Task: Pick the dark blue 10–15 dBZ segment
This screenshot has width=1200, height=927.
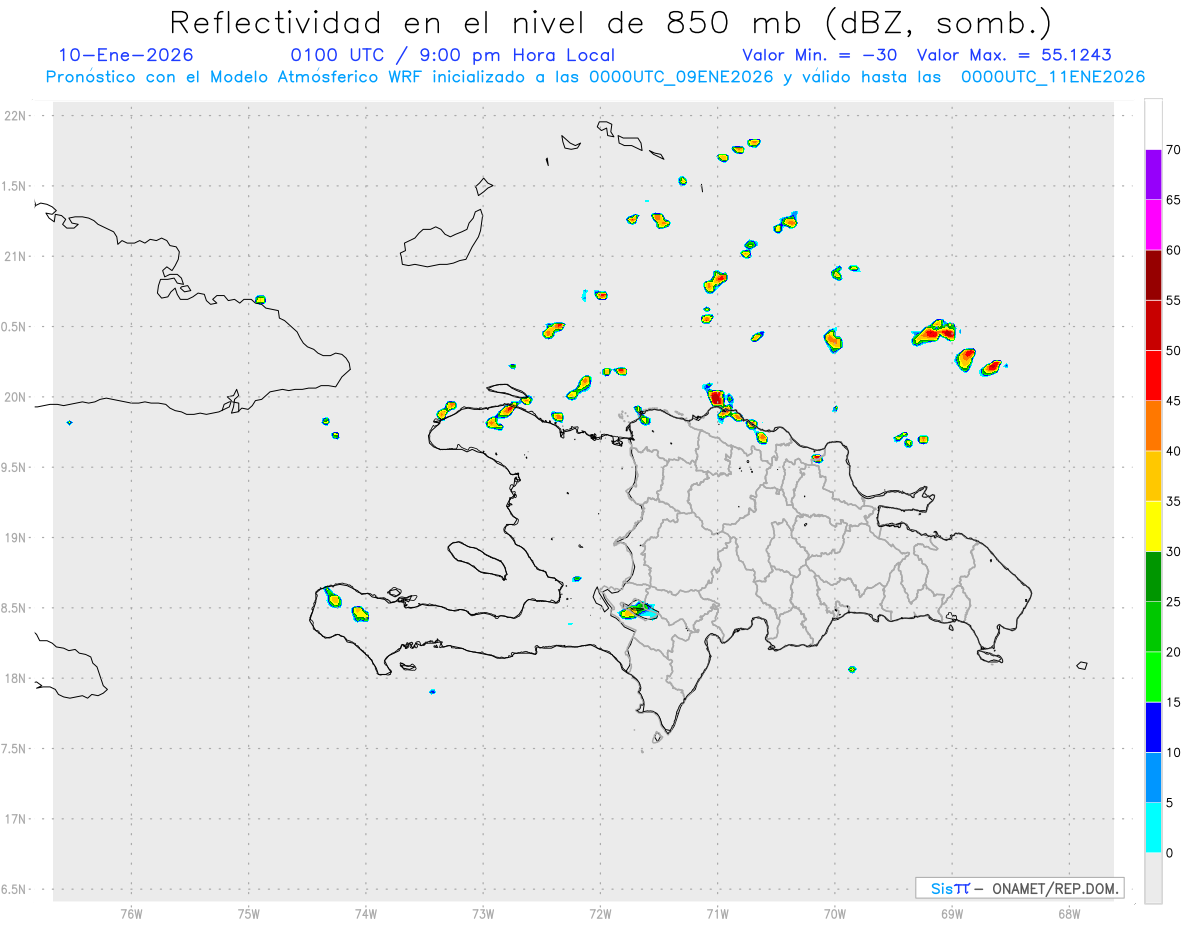Action: pos(1153,727)
